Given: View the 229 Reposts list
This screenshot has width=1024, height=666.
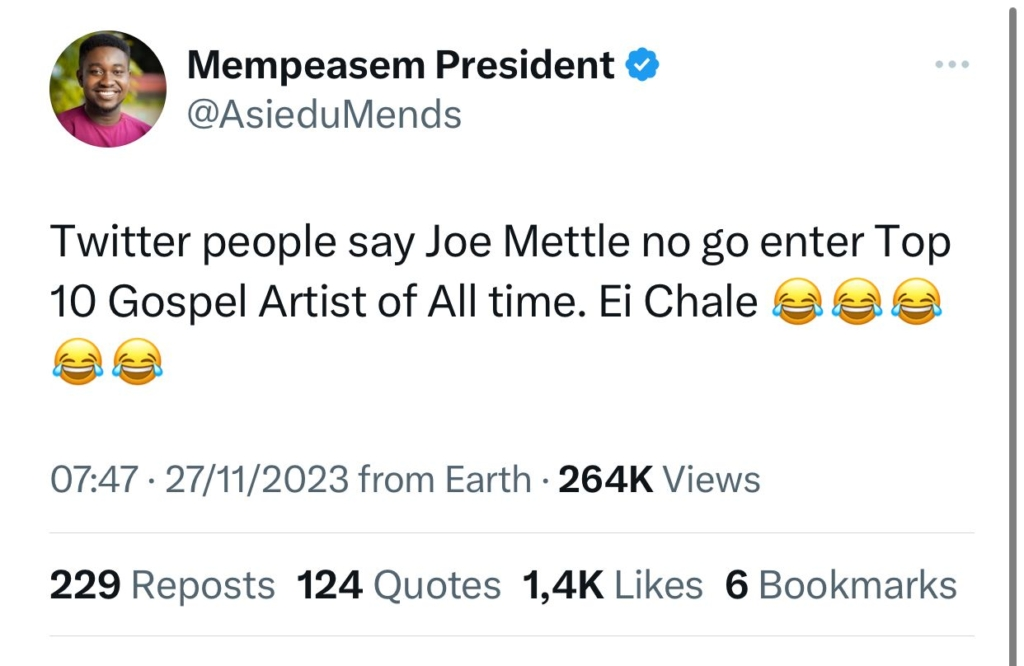Looking at the screenshot, I should point(162,585).
